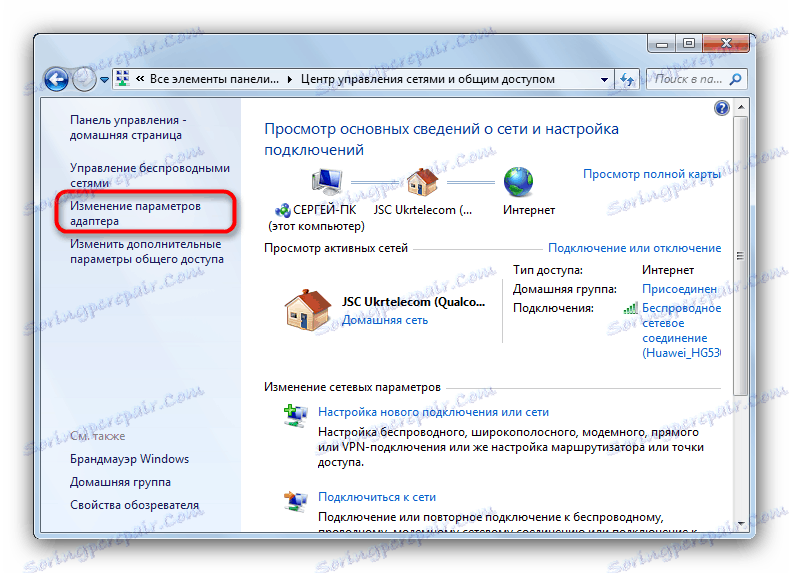Click the blue Help question mark icon
This screenshot has height=573, width=790.
coord(721,108)
